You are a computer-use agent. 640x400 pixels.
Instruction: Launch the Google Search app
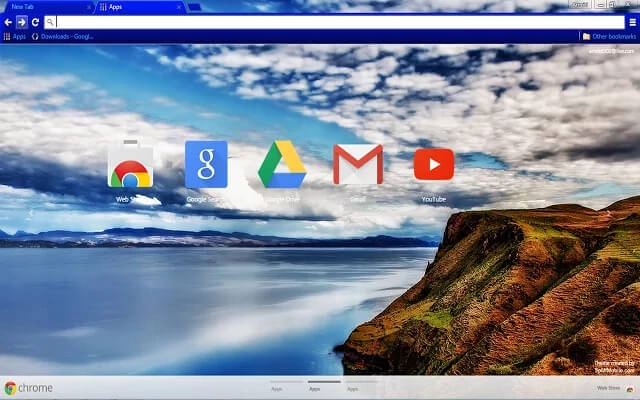206,164
